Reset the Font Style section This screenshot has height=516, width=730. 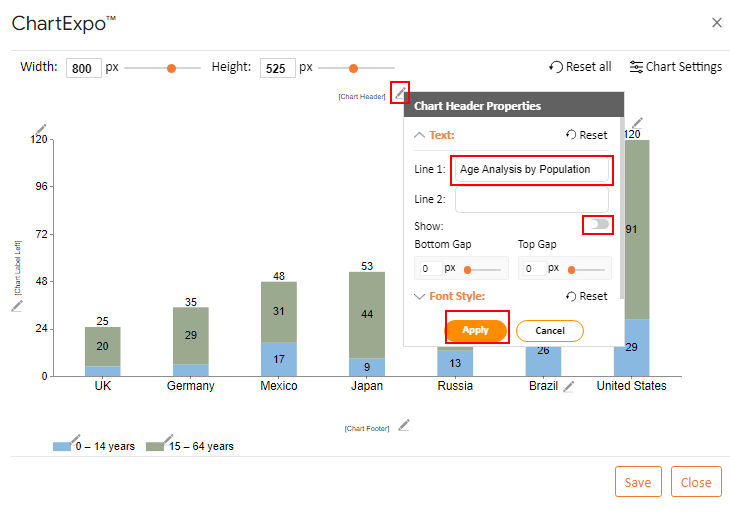(587, 296)
